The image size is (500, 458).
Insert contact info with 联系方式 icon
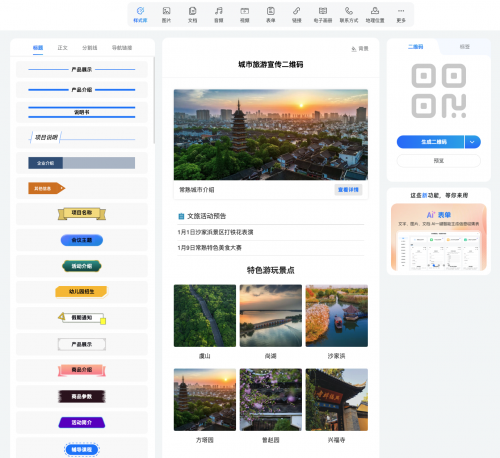tap(349, 15)
